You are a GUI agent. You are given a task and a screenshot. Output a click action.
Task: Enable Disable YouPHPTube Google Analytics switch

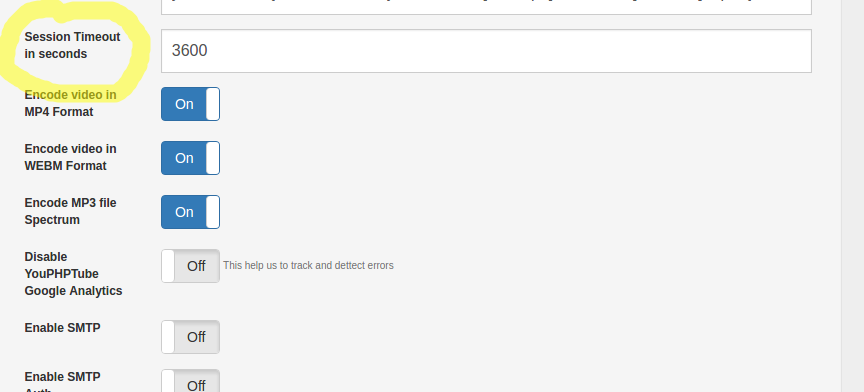(x=190, y=266)
